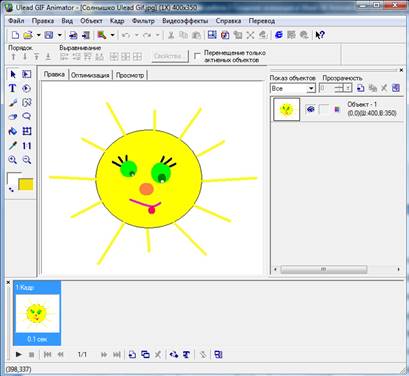
Task: Switch to the Оптимизация tab
Action: click(90, 75)
